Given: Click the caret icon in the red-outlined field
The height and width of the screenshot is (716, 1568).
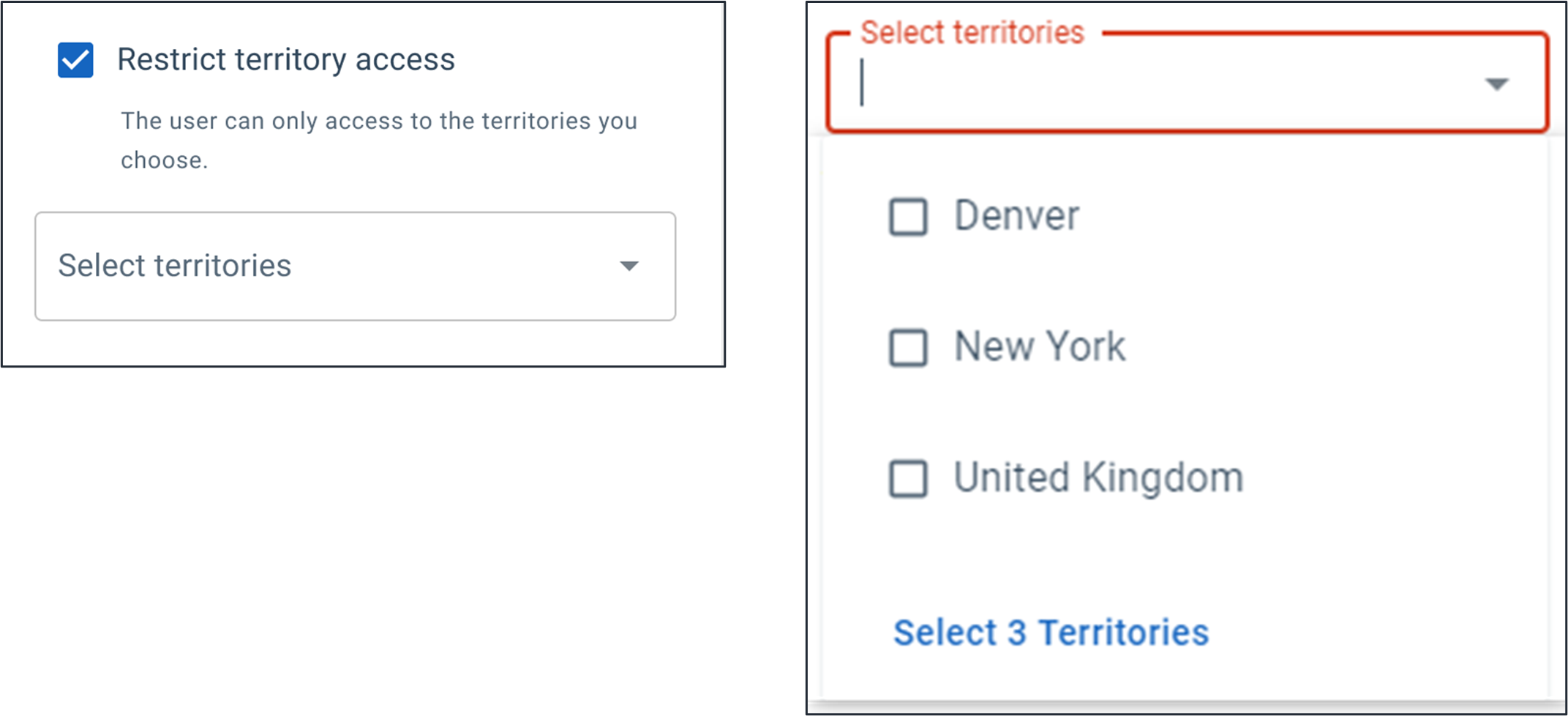Looking at the screenshot, I should coord(1497,84).
